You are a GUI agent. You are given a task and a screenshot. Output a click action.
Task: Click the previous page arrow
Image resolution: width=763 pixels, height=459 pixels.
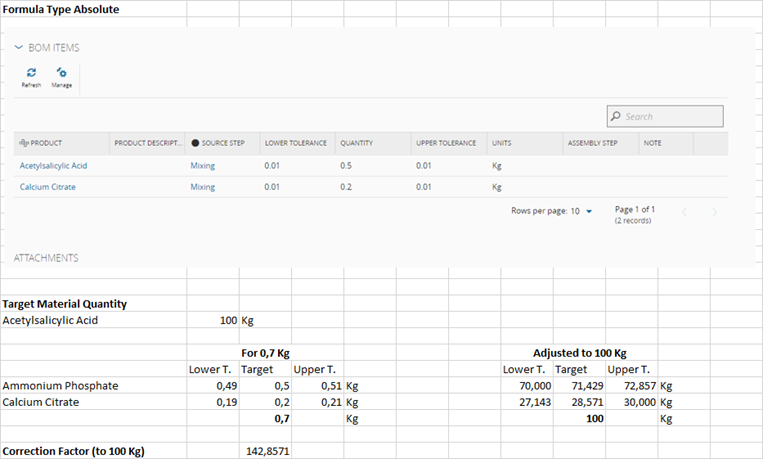click(x=684, y=212)
